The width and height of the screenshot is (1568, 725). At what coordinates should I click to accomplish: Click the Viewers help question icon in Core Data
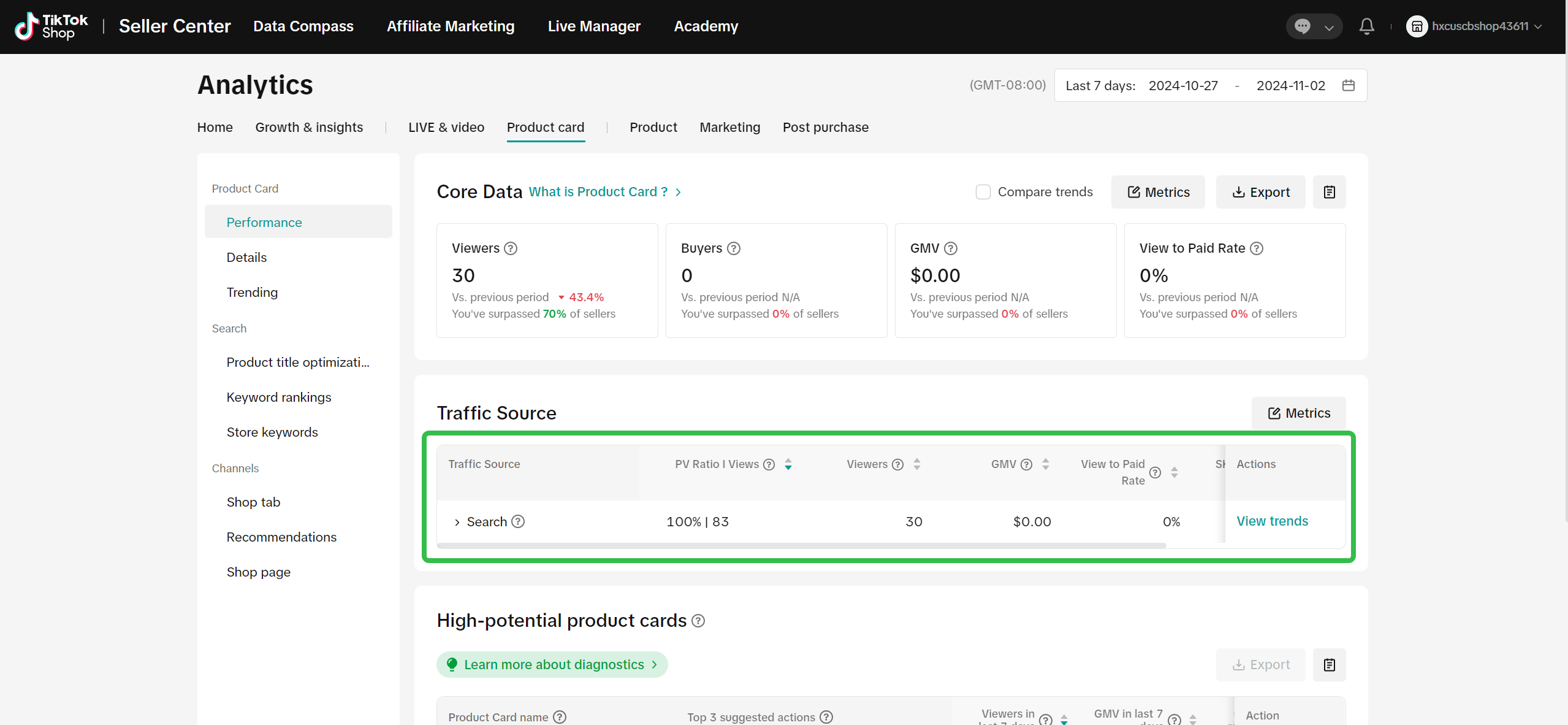pos(511,248)
